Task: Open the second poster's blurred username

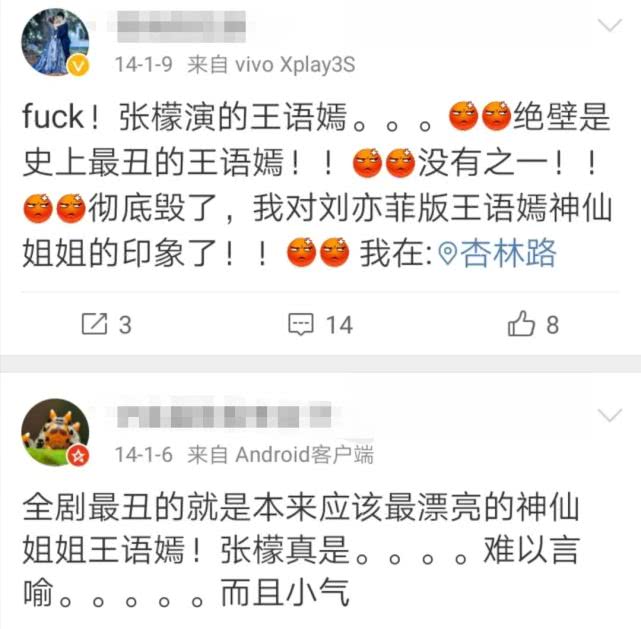Action: click(224, 415)
